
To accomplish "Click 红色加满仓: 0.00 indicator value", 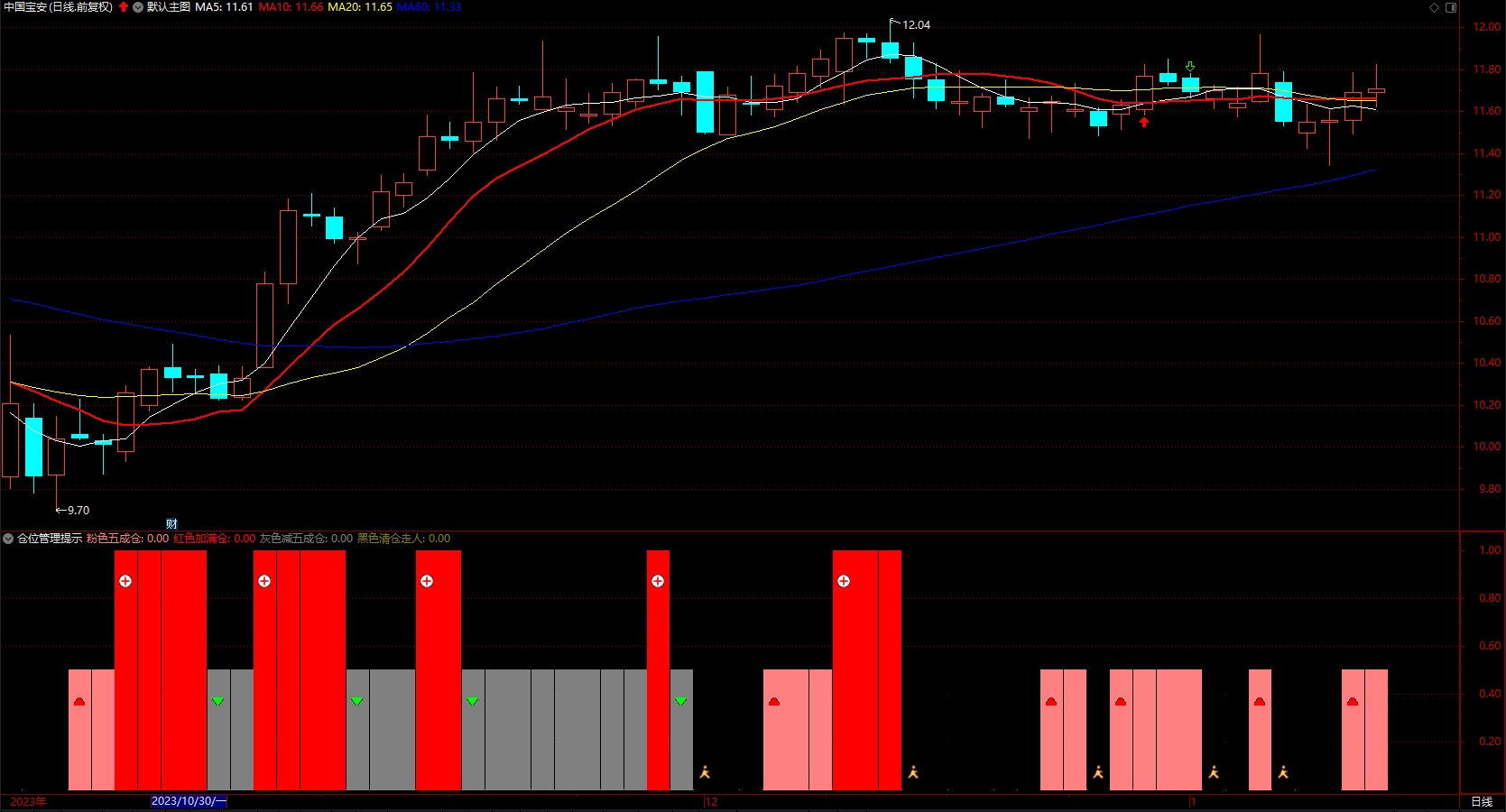I will coord(215,539).
